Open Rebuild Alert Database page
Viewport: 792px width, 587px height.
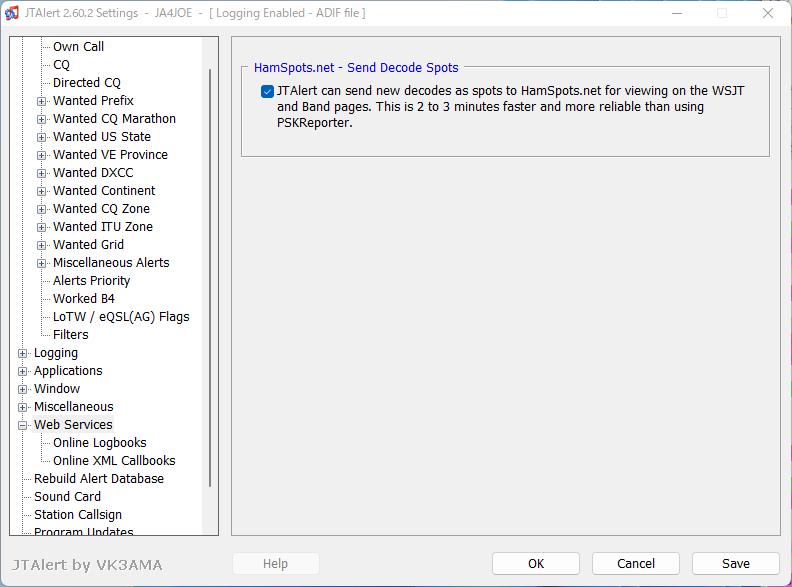[99, 478]
